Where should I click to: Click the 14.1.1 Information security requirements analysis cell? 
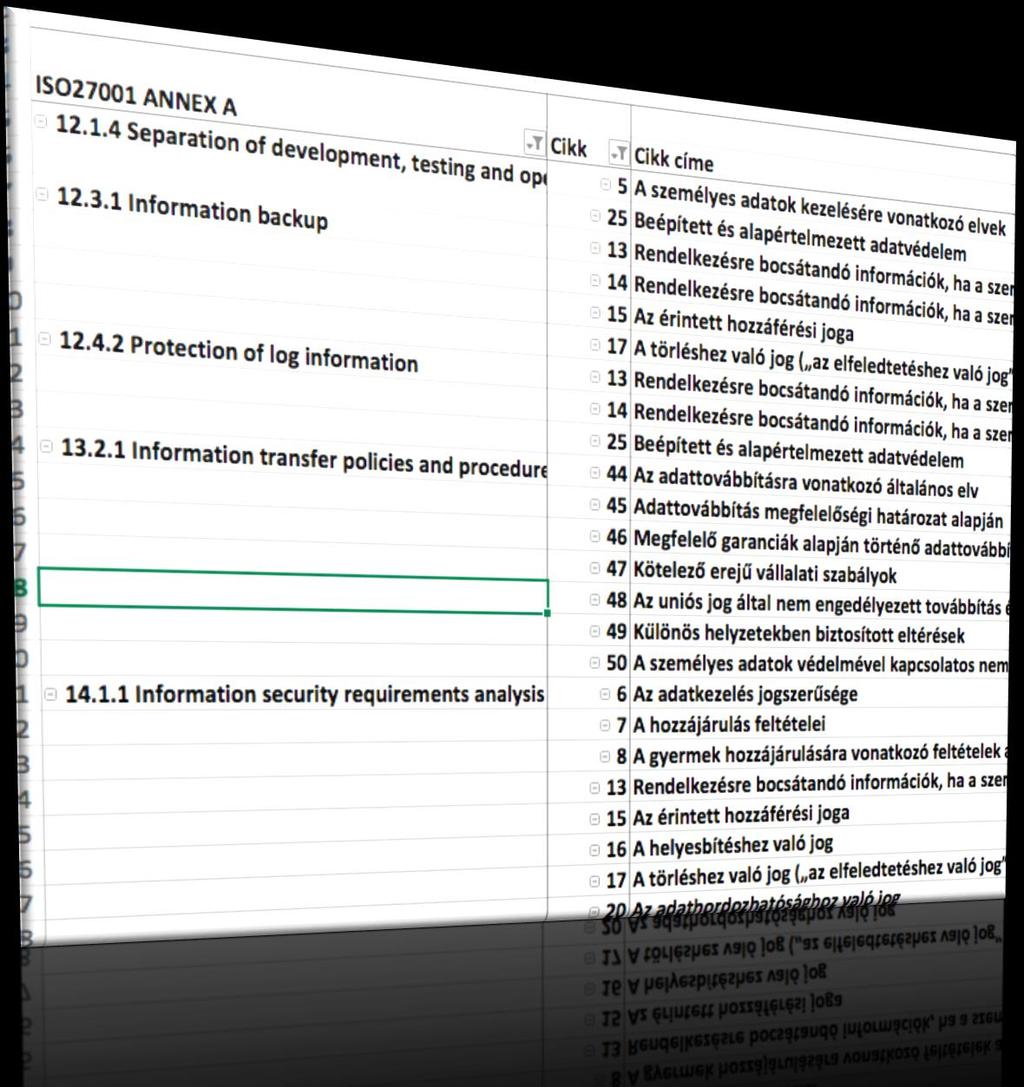304,694
